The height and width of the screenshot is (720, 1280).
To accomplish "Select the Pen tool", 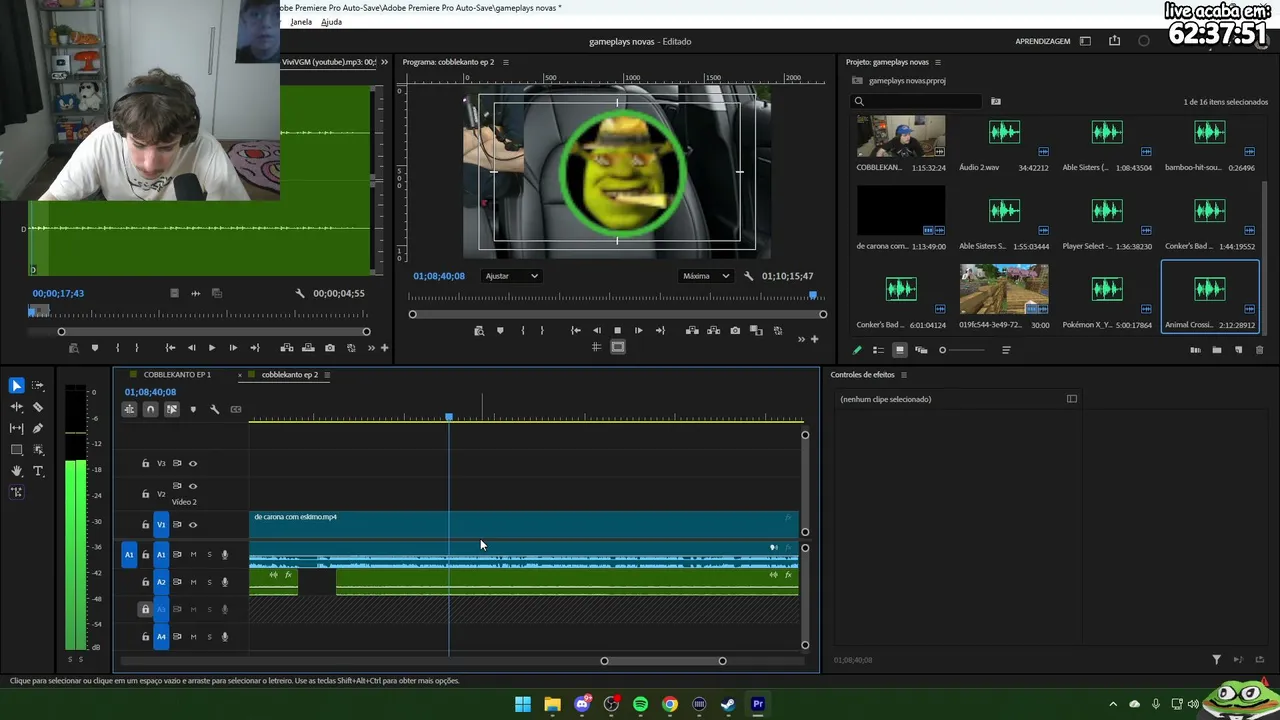I will (38, 428).
